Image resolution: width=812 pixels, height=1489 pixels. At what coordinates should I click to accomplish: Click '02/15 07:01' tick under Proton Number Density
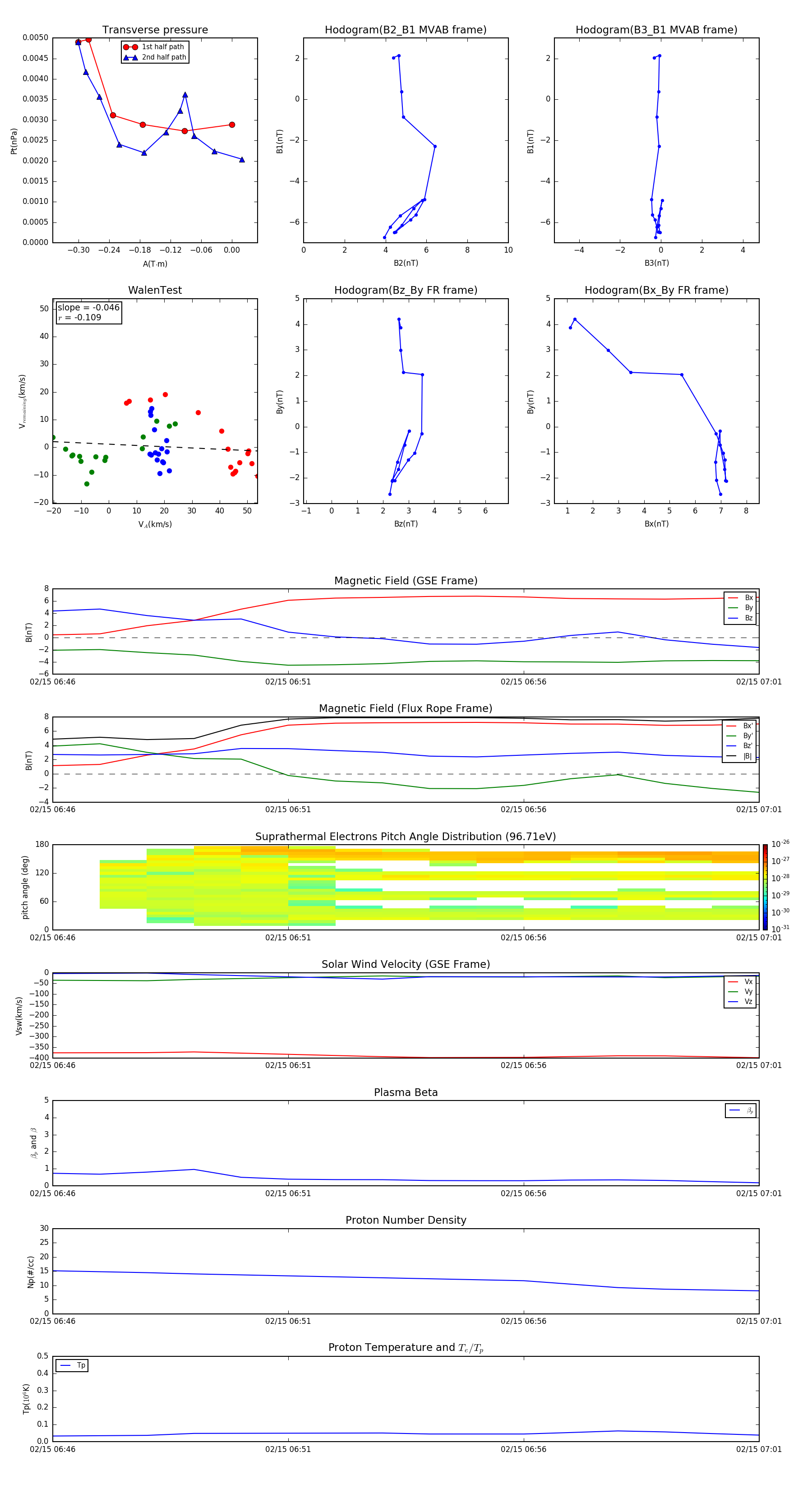759,1321
